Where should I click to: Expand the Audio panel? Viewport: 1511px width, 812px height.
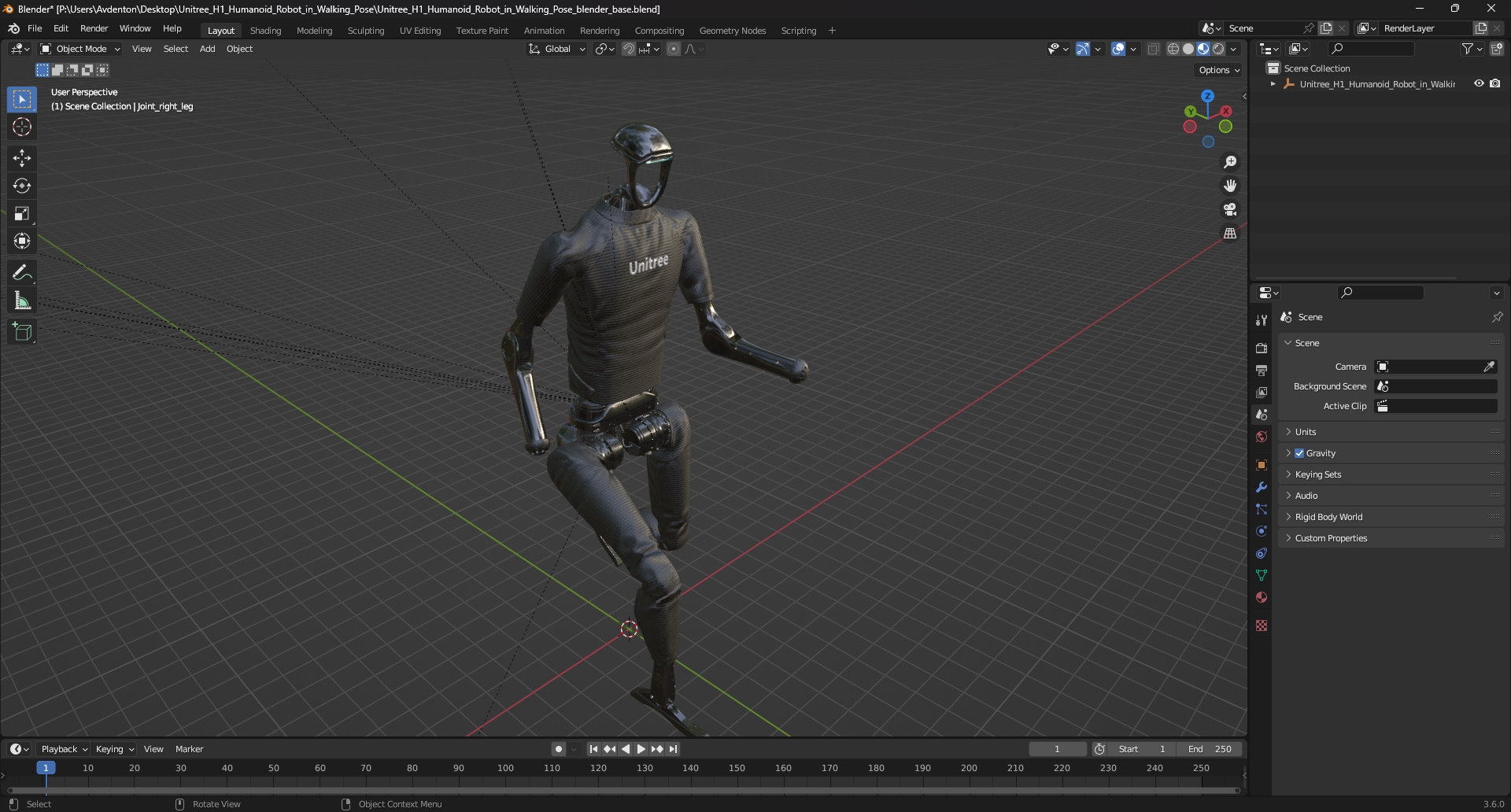pyautogui.click(x=1391, y=496)
